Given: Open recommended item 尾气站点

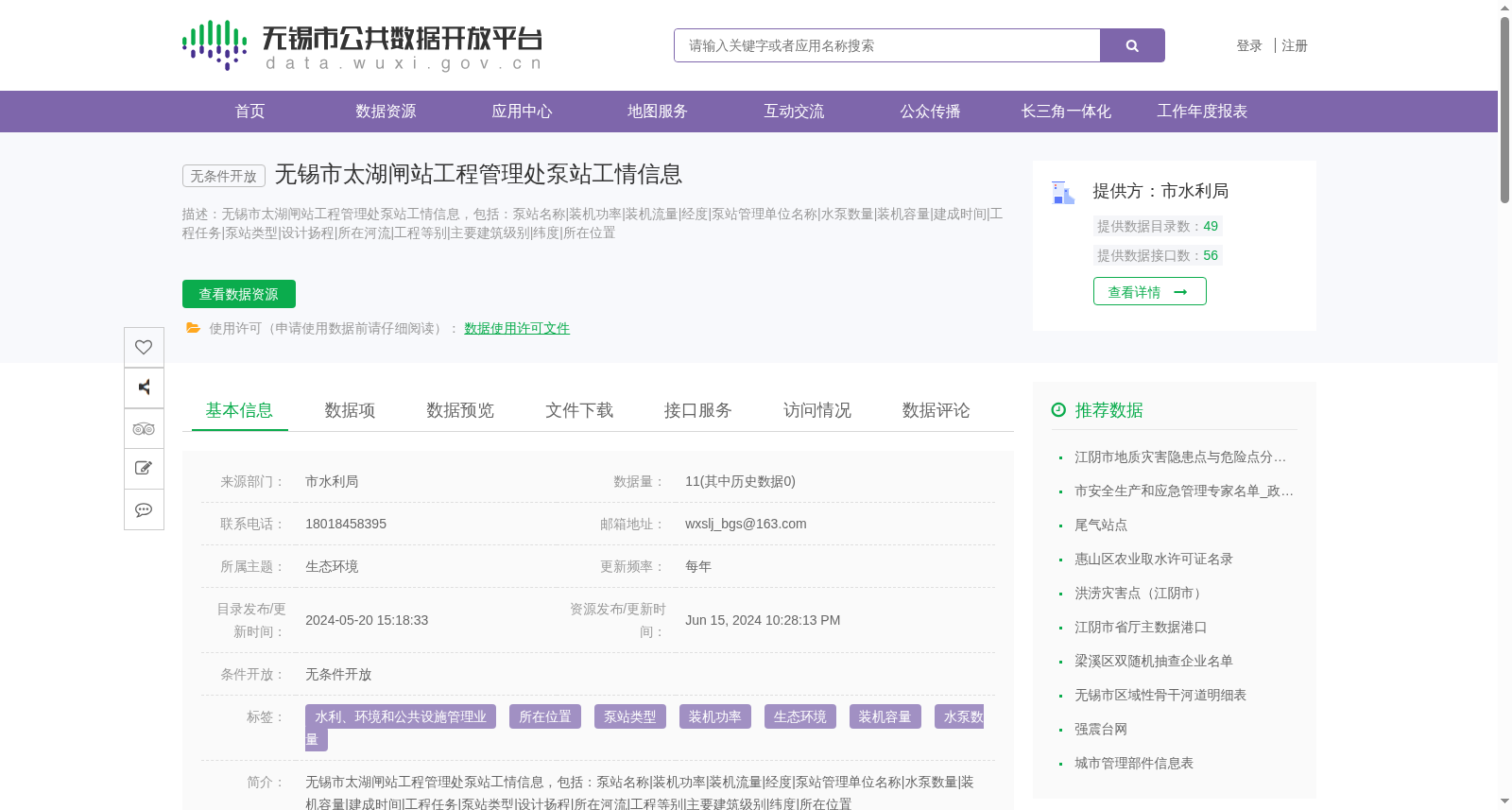Looking at the screenshot, I should 1101,525.
